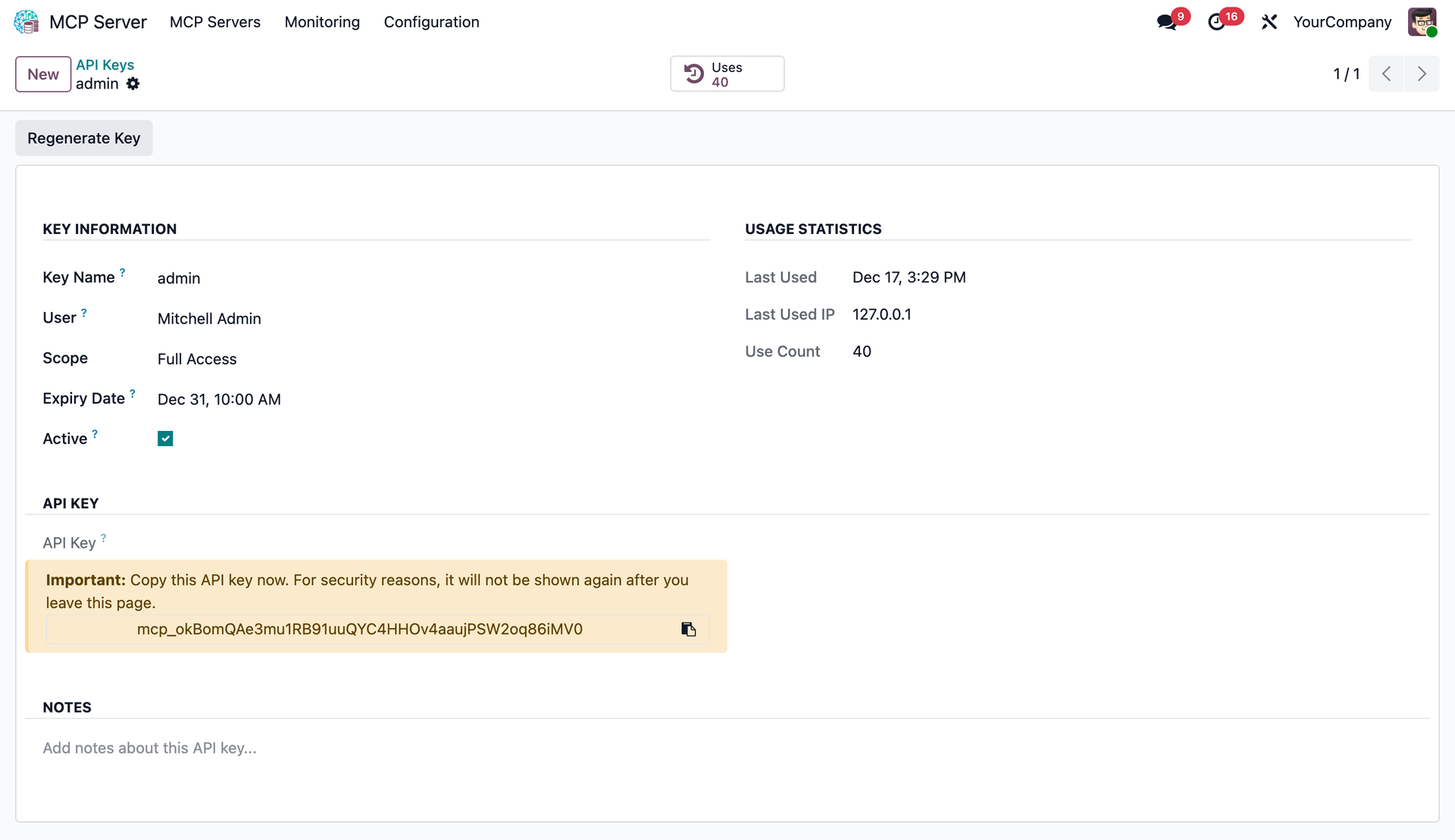Viewport: 1455px width, 840px height.
Task: Copy the API key using the copy icon
Action: click(x=688, y=629)
